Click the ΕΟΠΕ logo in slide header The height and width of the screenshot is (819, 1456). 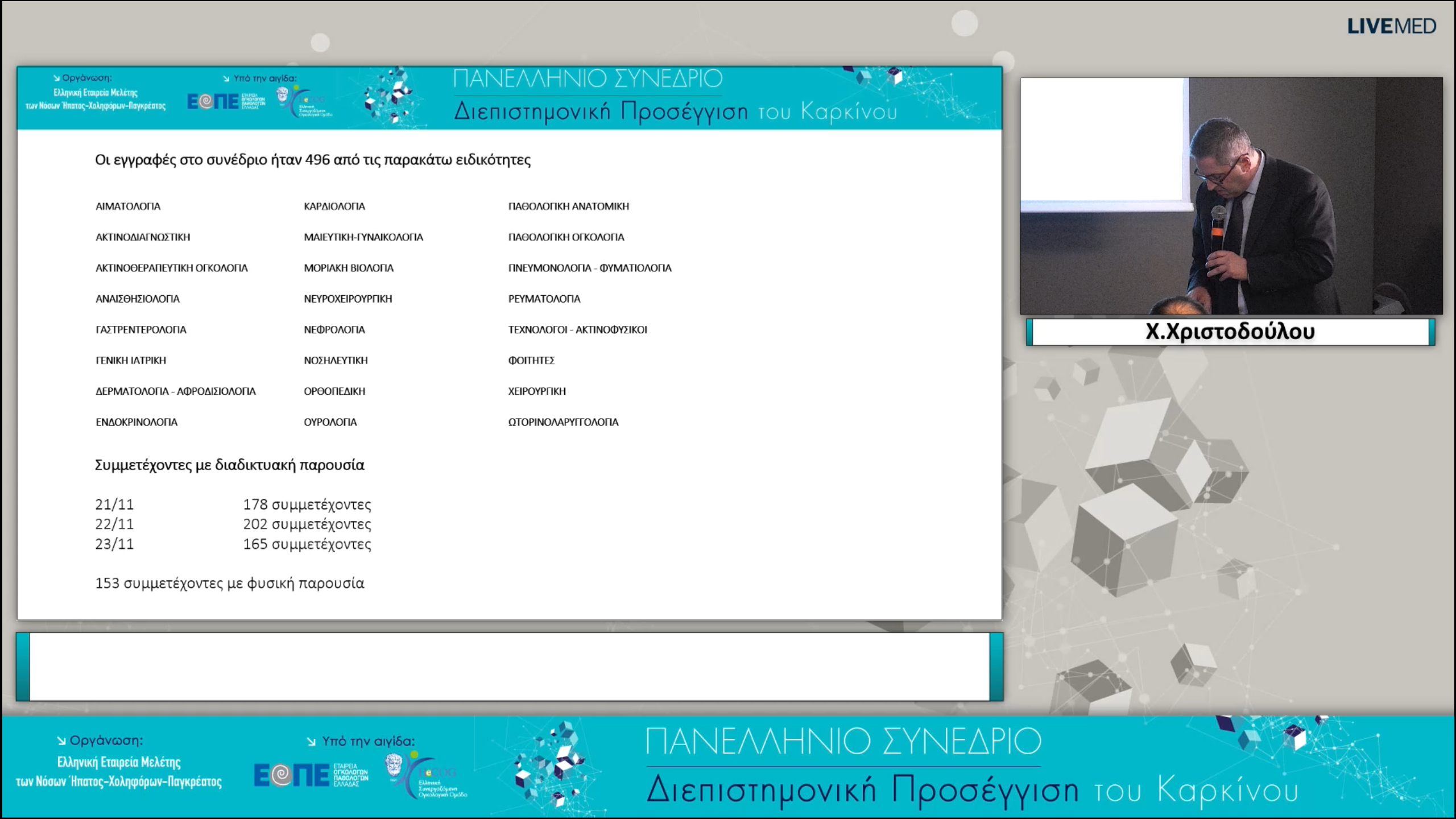click(x=226, y=101)
